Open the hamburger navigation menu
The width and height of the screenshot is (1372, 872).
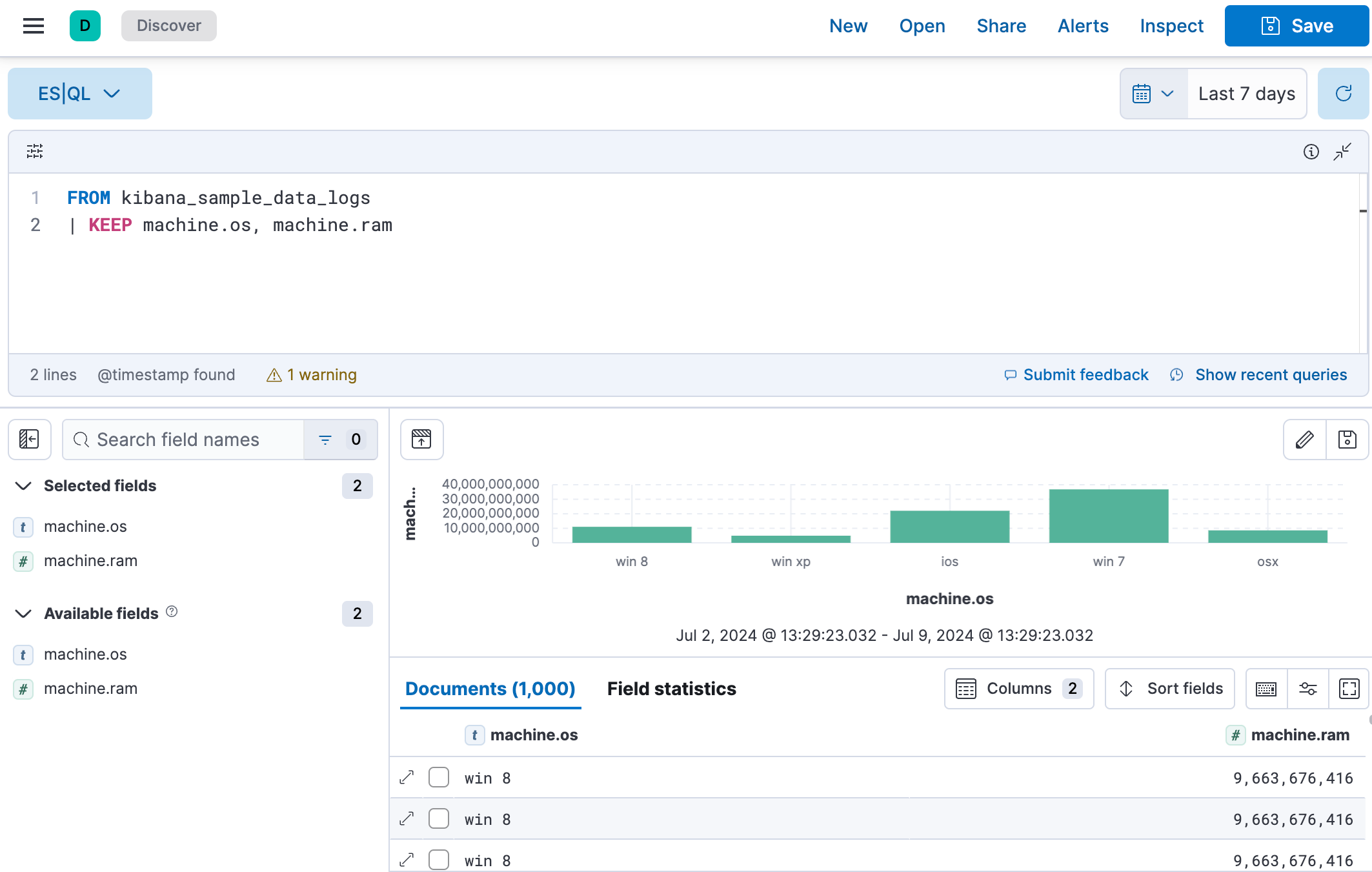click(34, 26)
